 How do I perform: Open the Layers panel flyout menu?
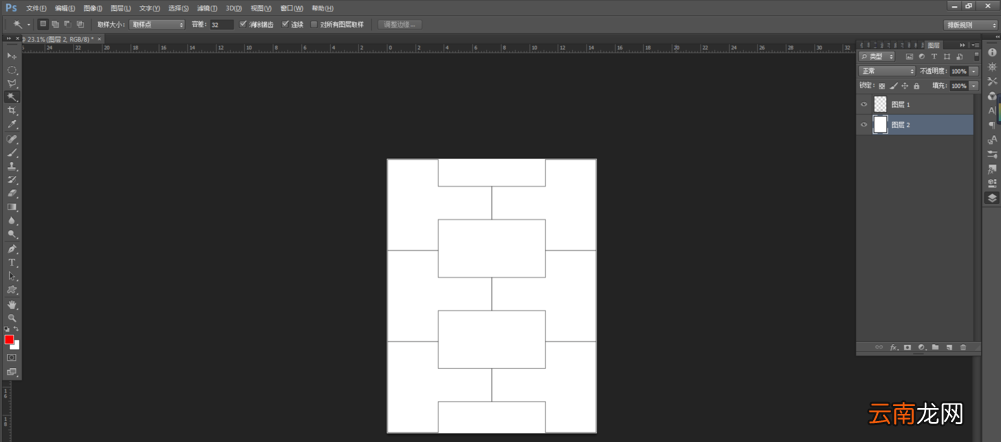click(x=975, y=45)
